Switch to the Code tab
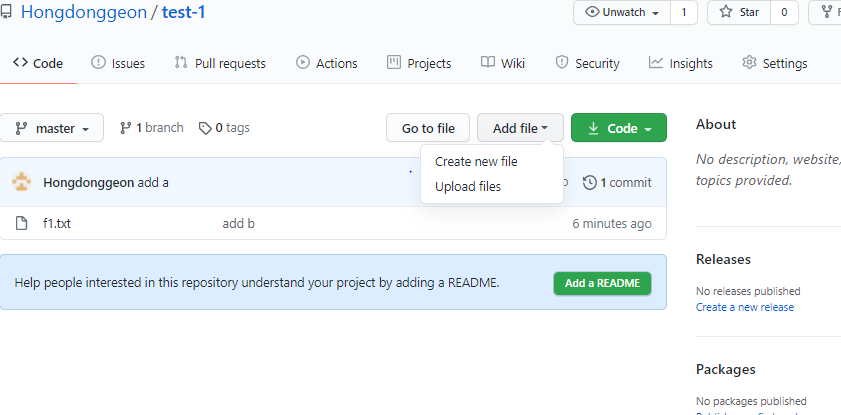Screen dimensions: 841x415 coord(38,63)
